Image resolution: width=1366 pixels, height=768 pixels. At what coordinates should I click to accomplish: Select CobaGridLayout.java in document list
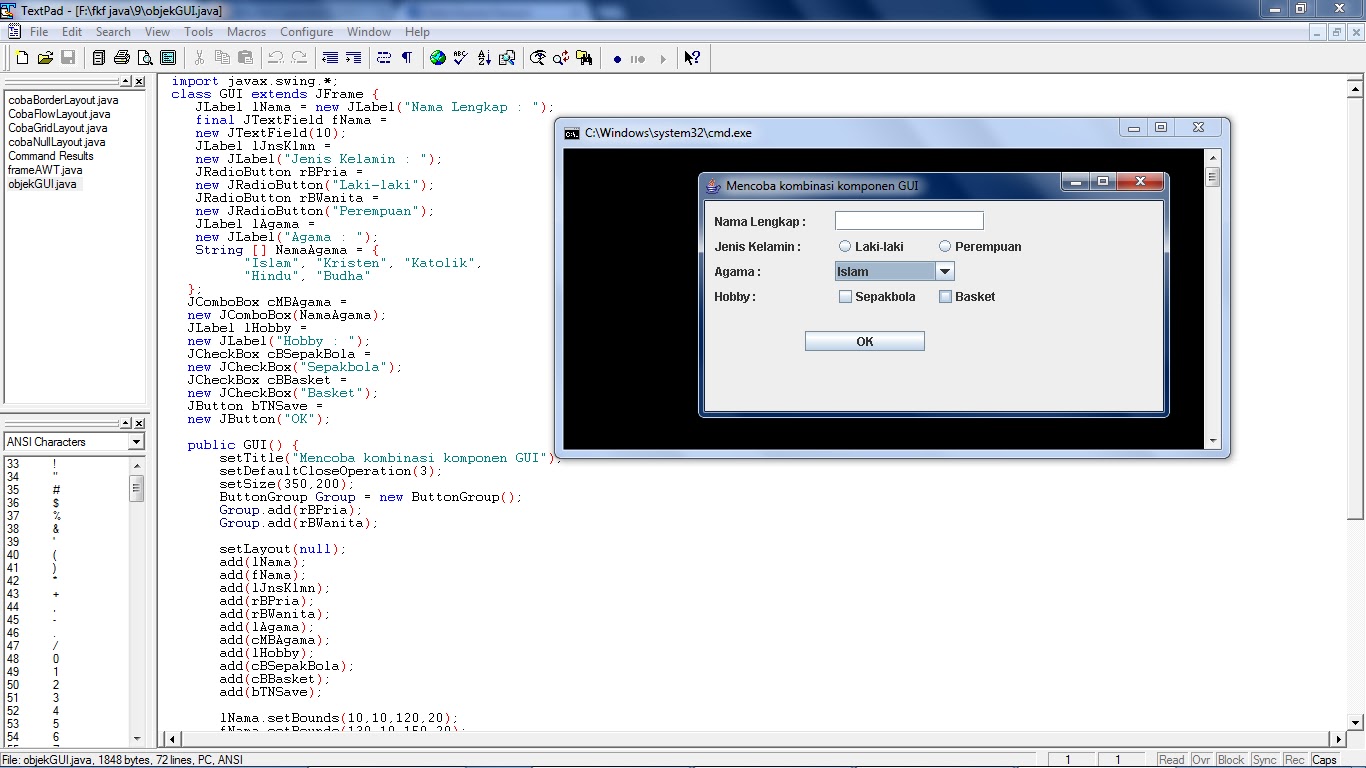click(x=57, y=128)
